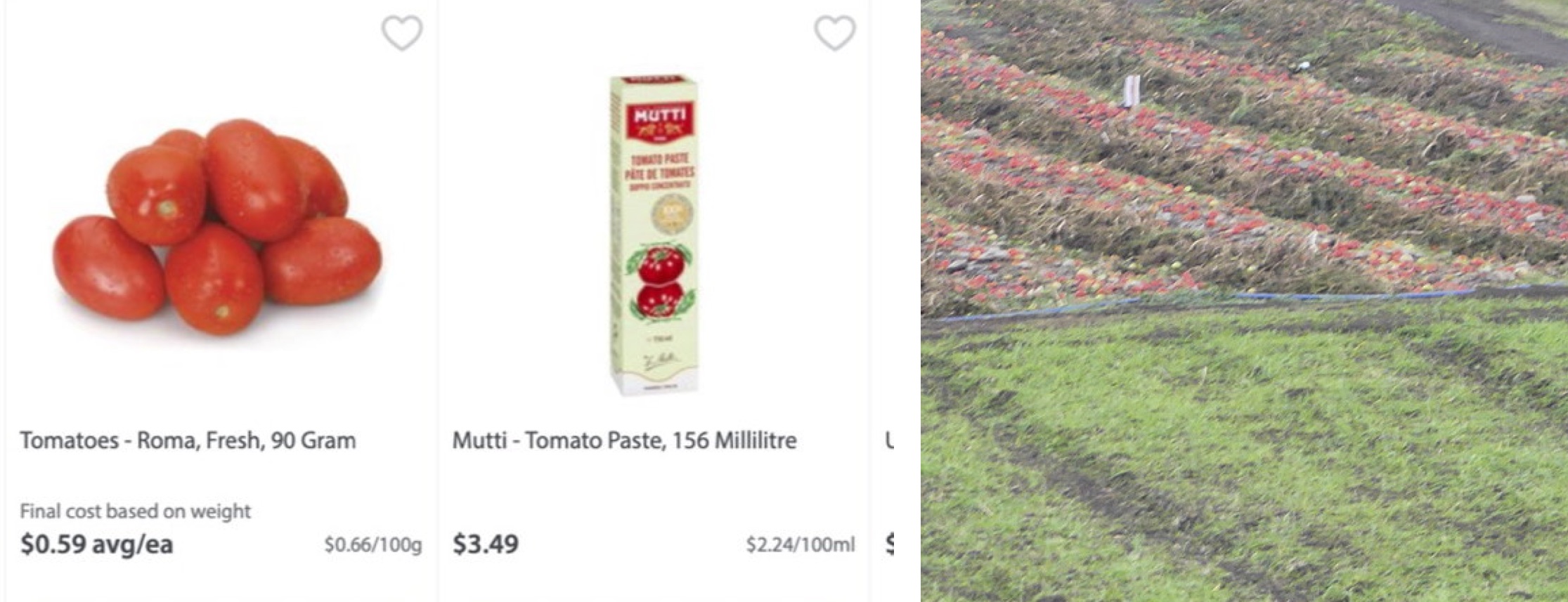This screenshot has width=1568, height=602.
Task: Select the $0.66/100g unit price
Action: point(372,544)
